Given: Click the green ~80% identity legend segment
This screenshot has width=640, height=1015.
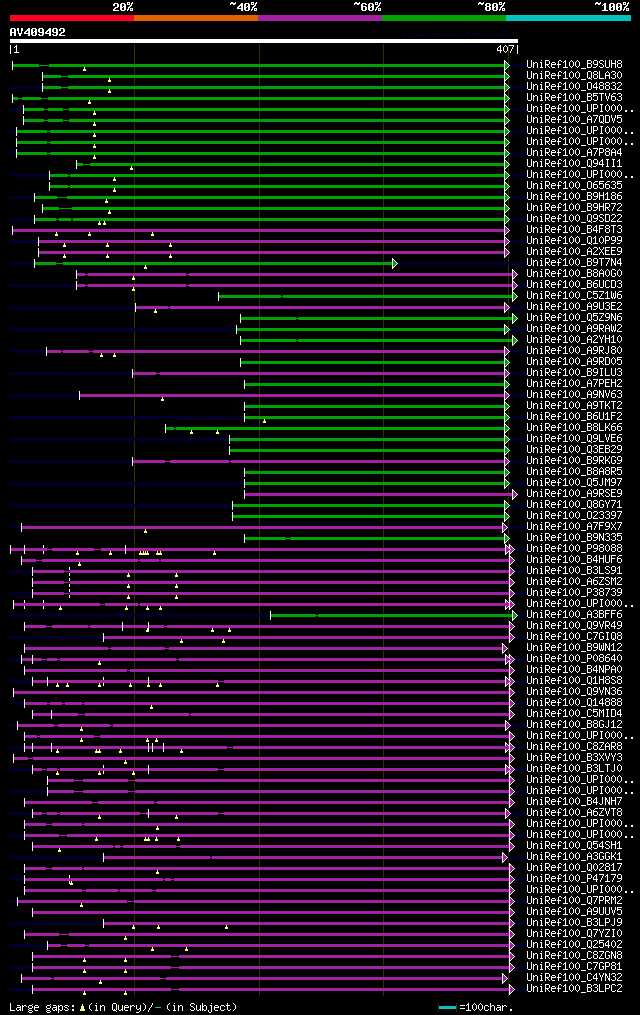Looking at the screenshot, I should pyautogui.click(x=444, y=18).
